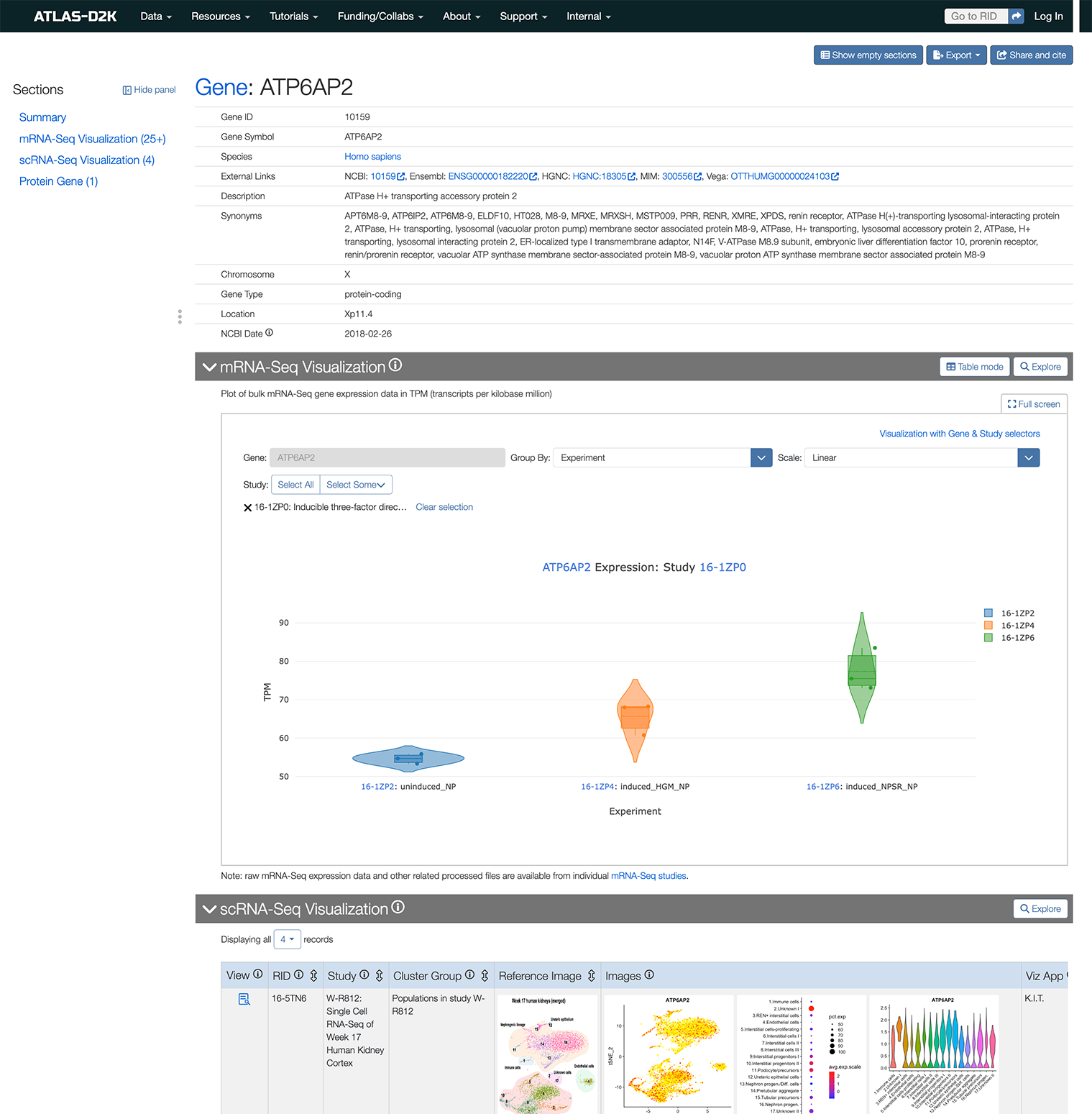Click Explore in scRNA-Seq section
The width and height of the screenshot is (1092, 1114).
[x=1040, y=909]
